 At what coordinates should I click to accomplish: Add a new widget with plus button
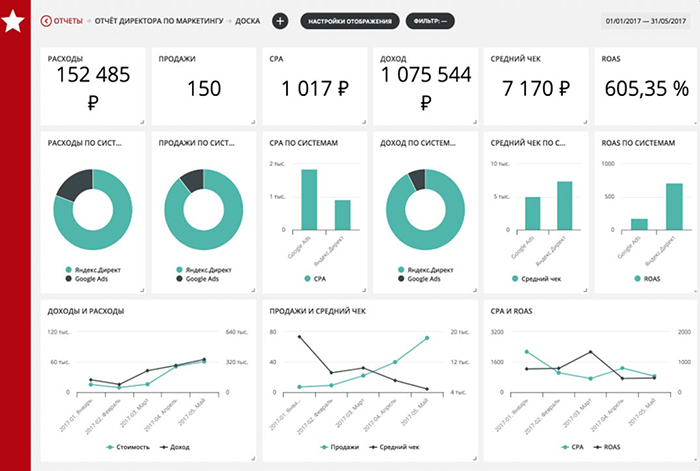pos(279,20)
